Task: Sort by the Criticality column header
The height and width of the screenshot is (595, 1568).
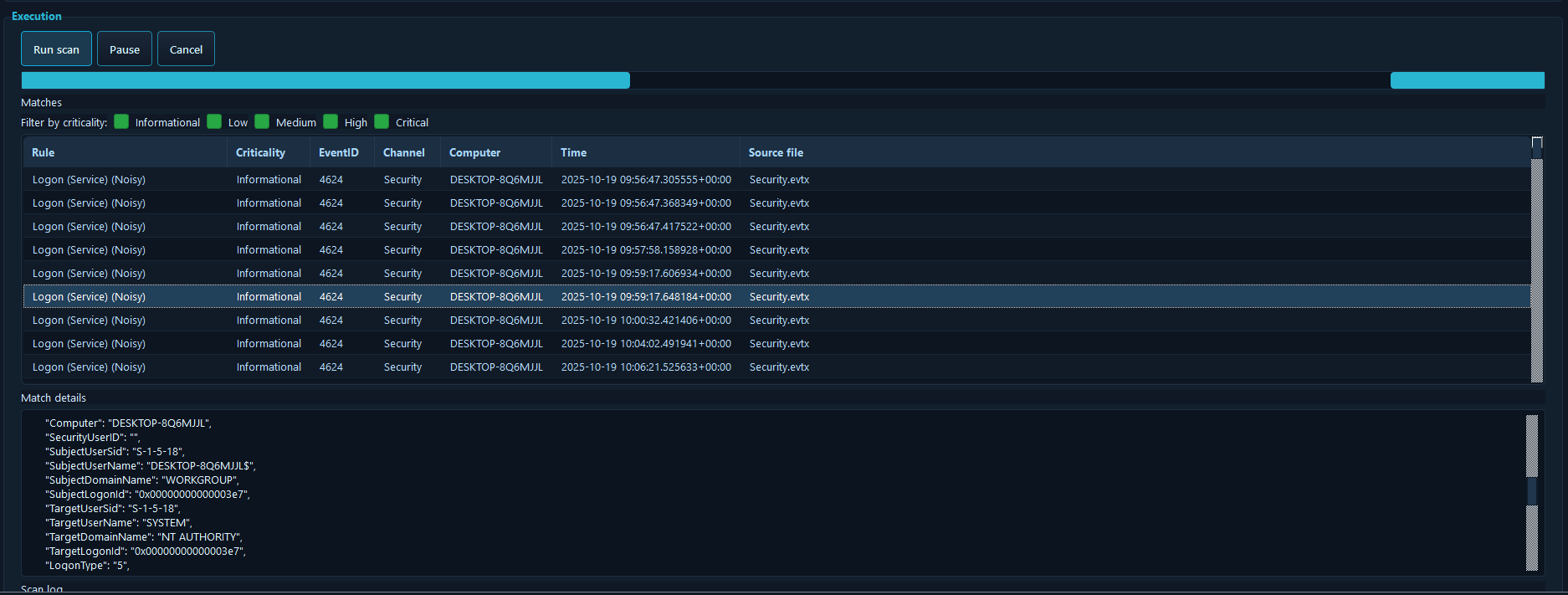Action: pyautogui.click(x=260, y=152)
